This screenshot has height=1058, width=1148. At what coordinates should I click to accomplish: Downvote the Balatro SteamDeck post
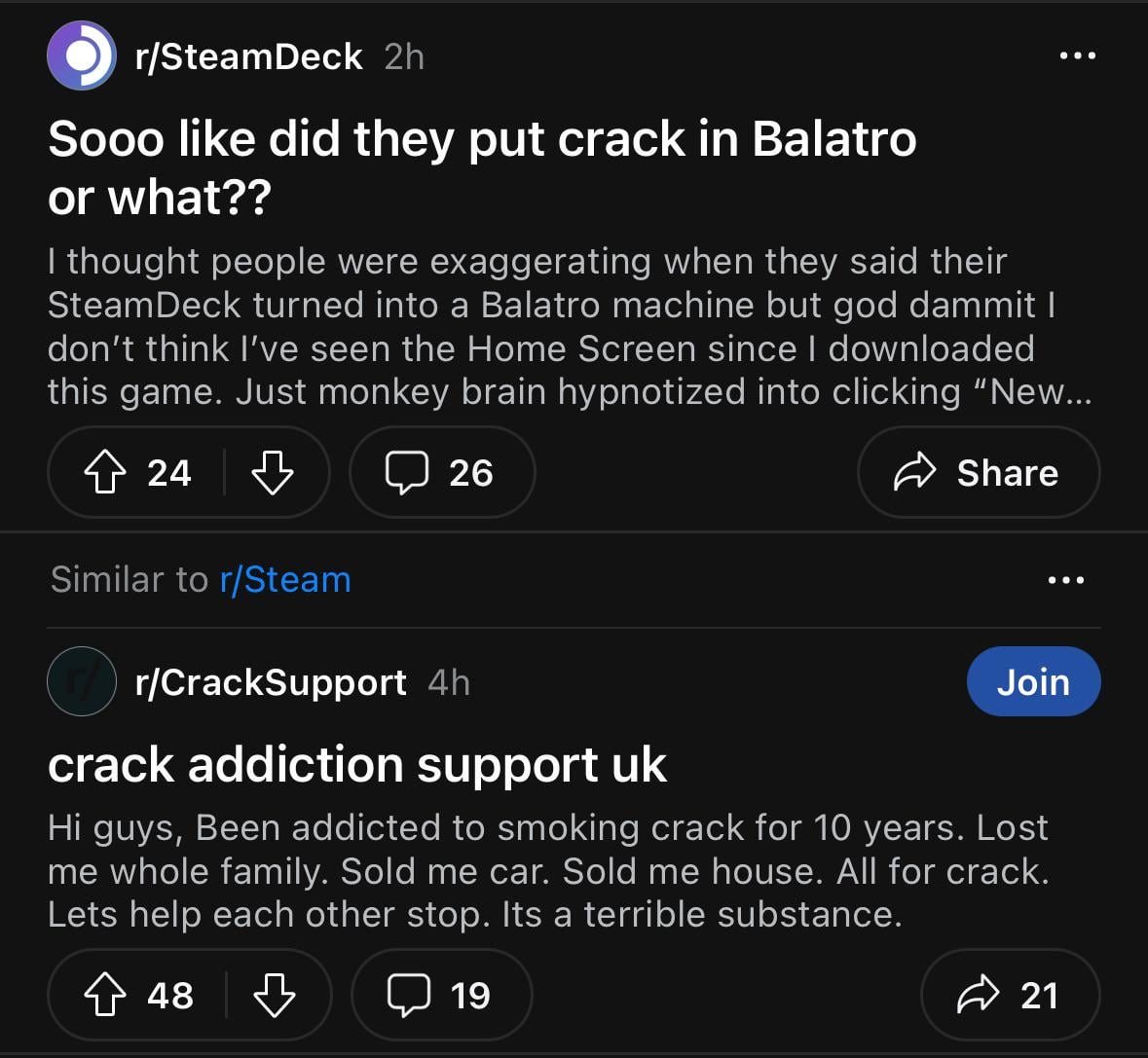tap(272, 473)
